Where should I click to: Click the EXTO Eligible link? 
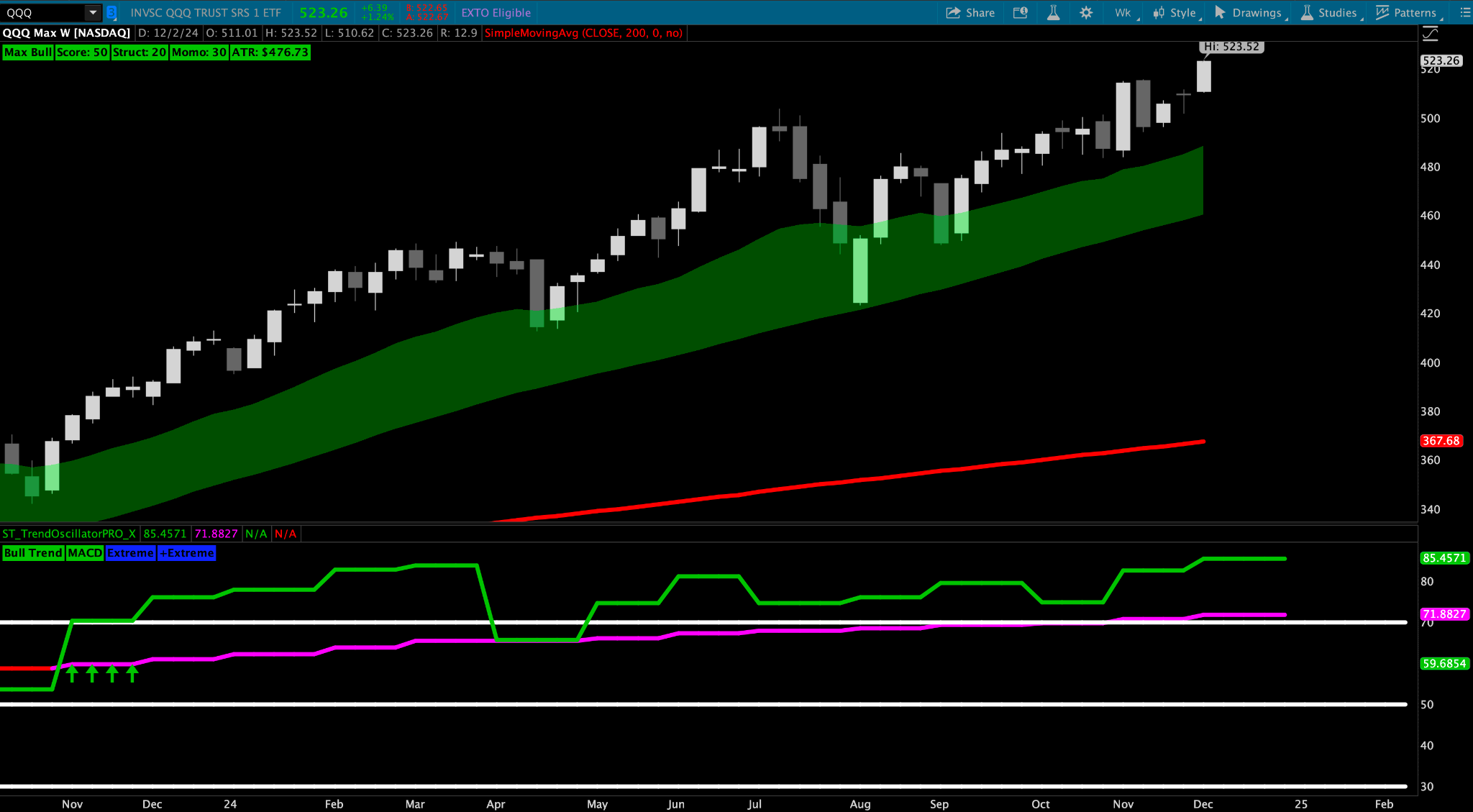(x=496, y=12)
